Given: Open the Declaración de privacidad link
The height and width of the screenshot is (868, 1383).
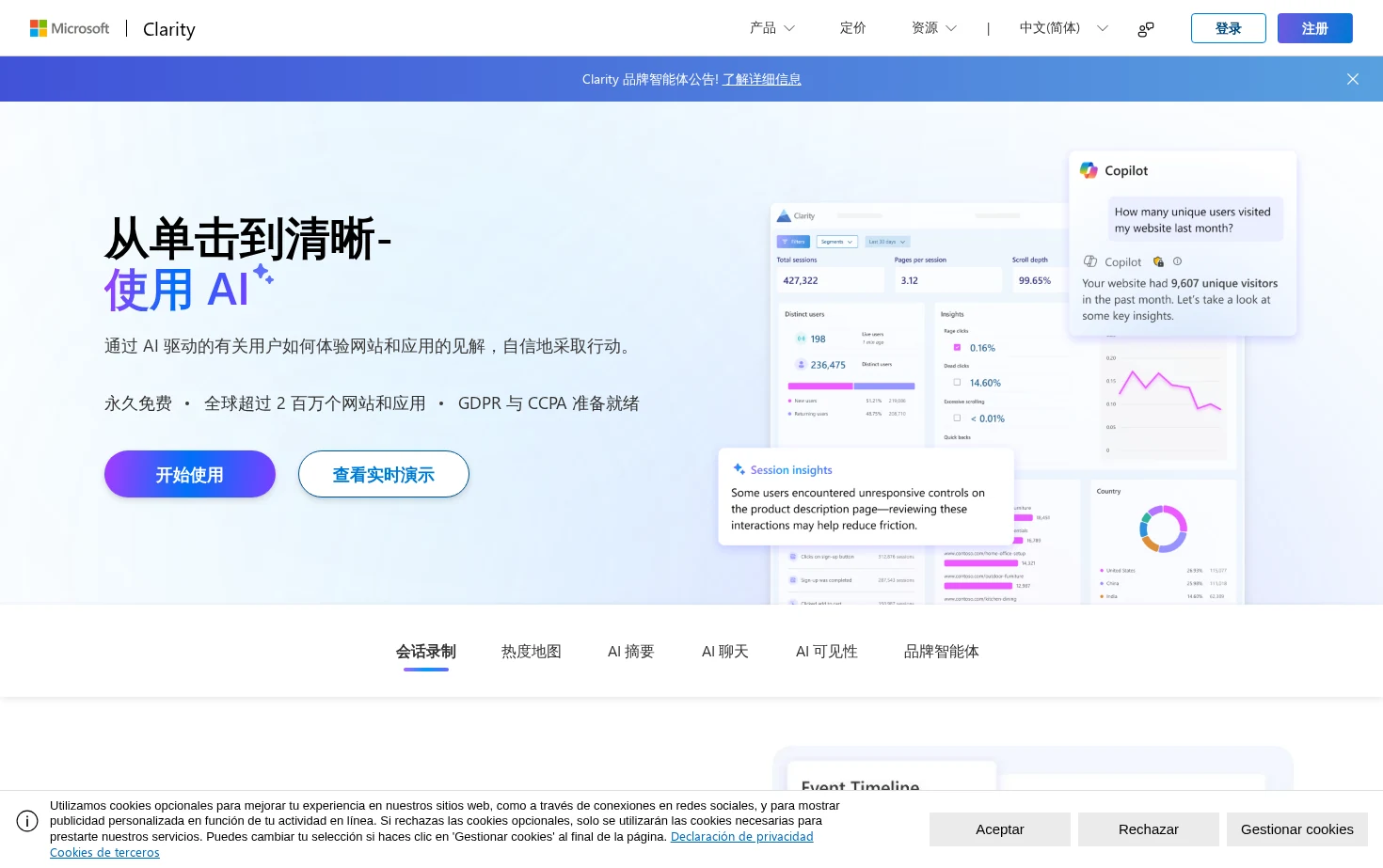Looking at the screenshot, I should pyautogui.click(x=742, y=837).
